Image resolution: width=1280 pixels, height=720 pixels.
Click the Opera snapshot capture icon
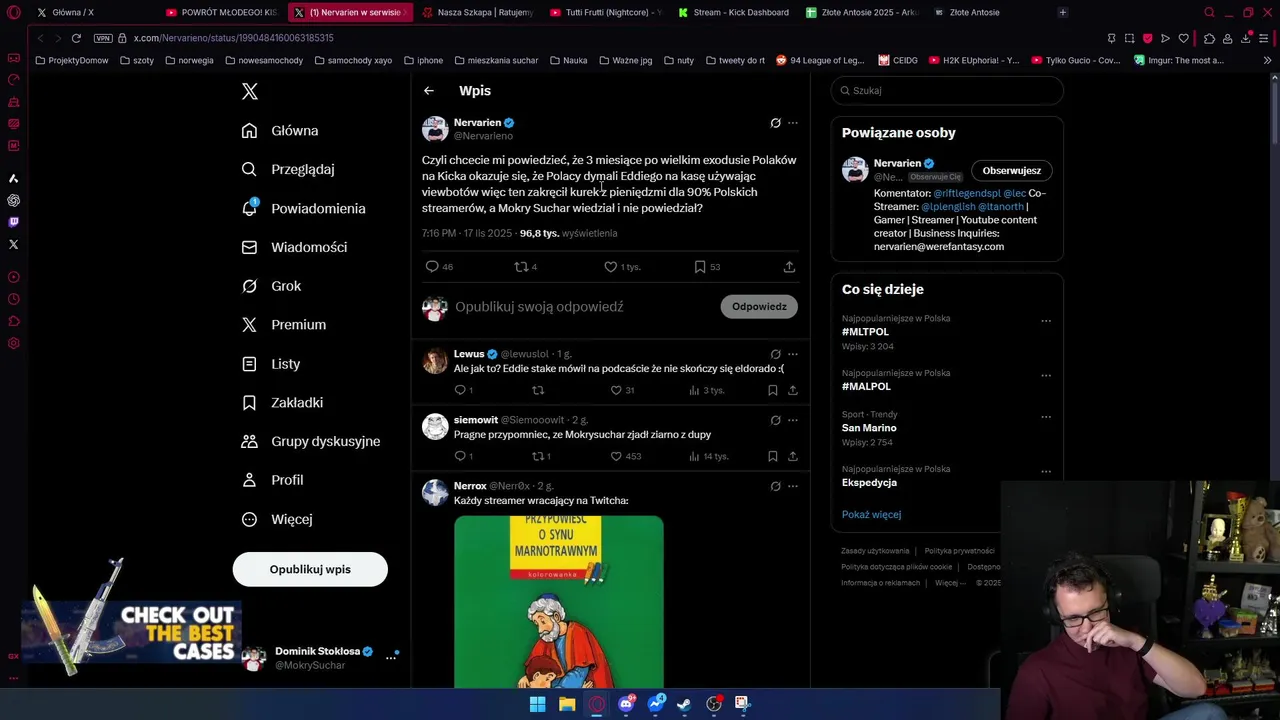[x=1129, y=38]
